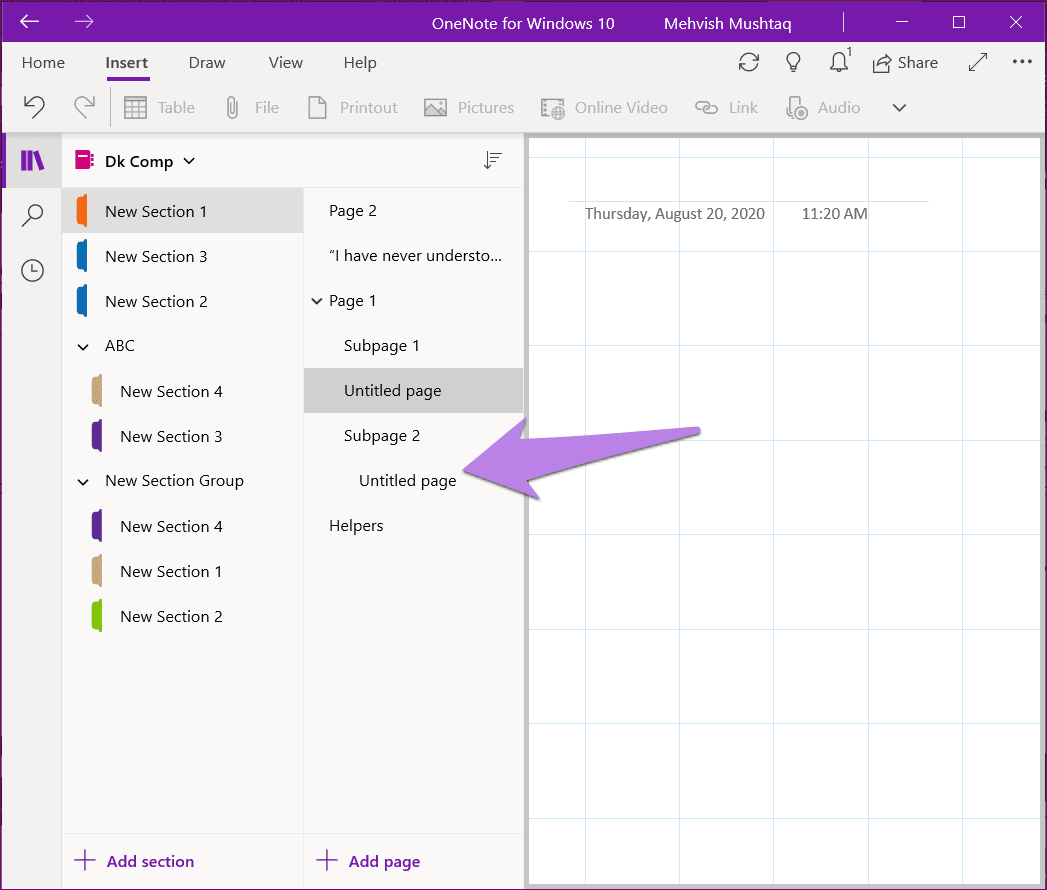Collapse the ABC section group
1047x890 pixels.
(x=83, y=347)
